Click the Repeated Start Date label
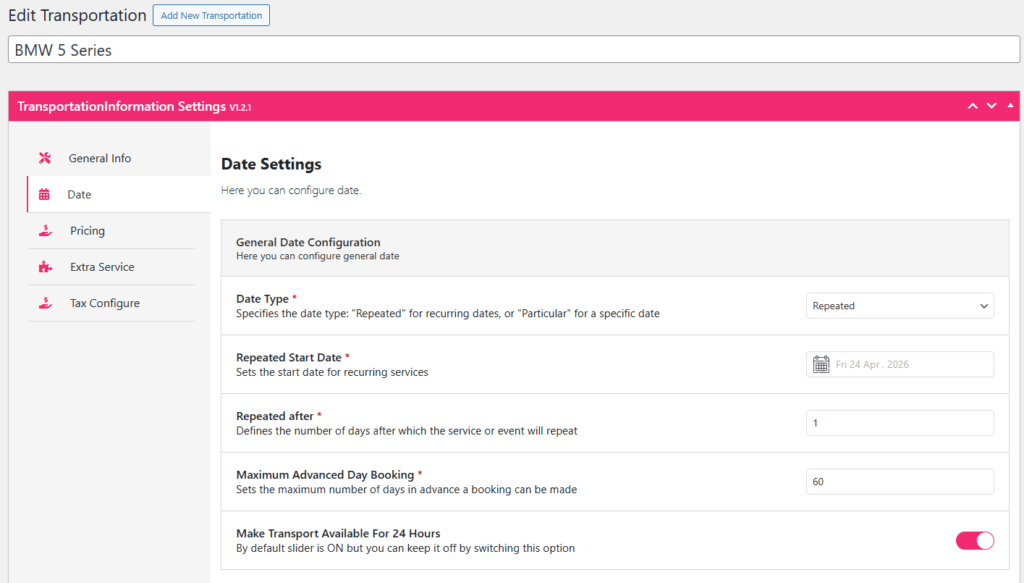The height and width of the screenshot is (583, 1024). [289, 357]
